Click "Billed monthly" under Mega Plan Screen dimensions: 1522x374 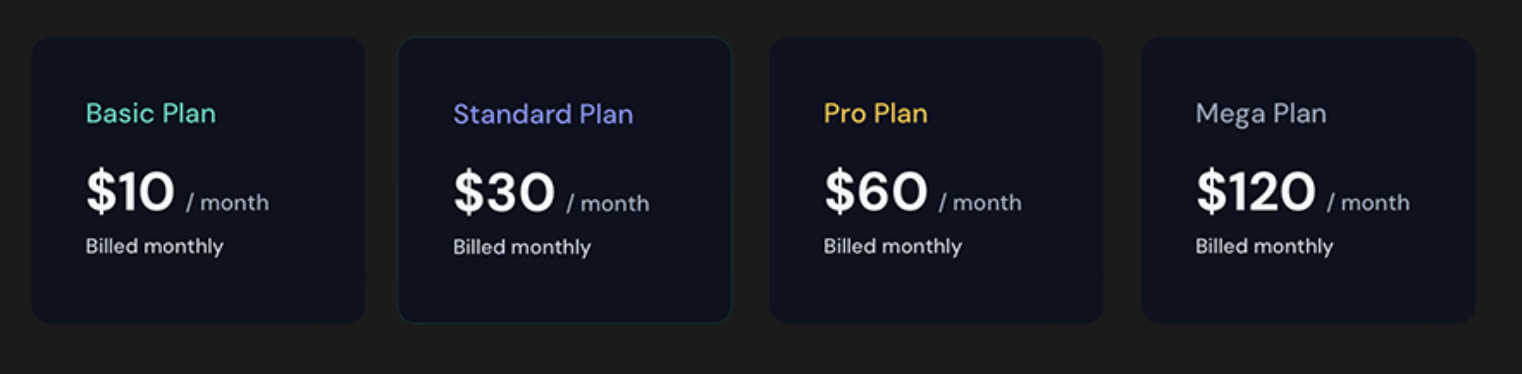1265,246
